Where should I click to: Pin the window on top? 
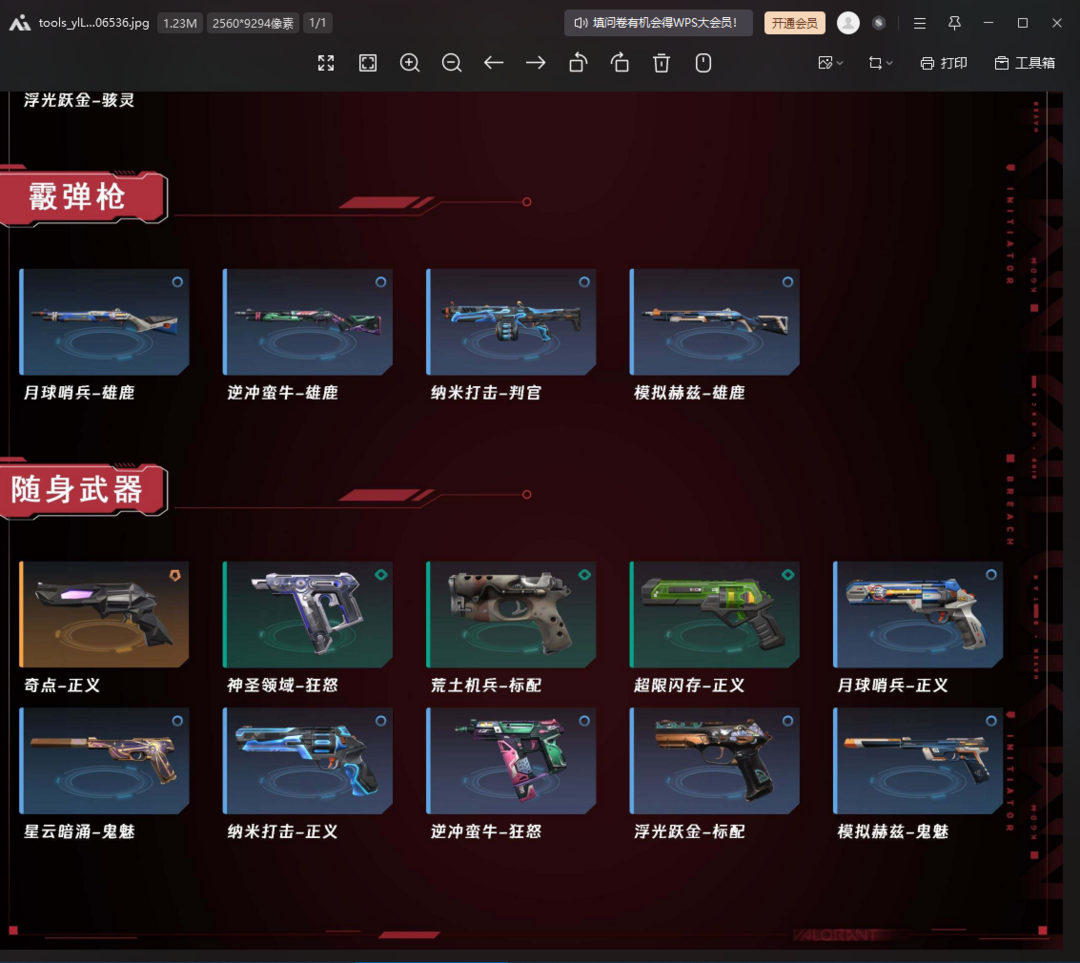(954, 23)
